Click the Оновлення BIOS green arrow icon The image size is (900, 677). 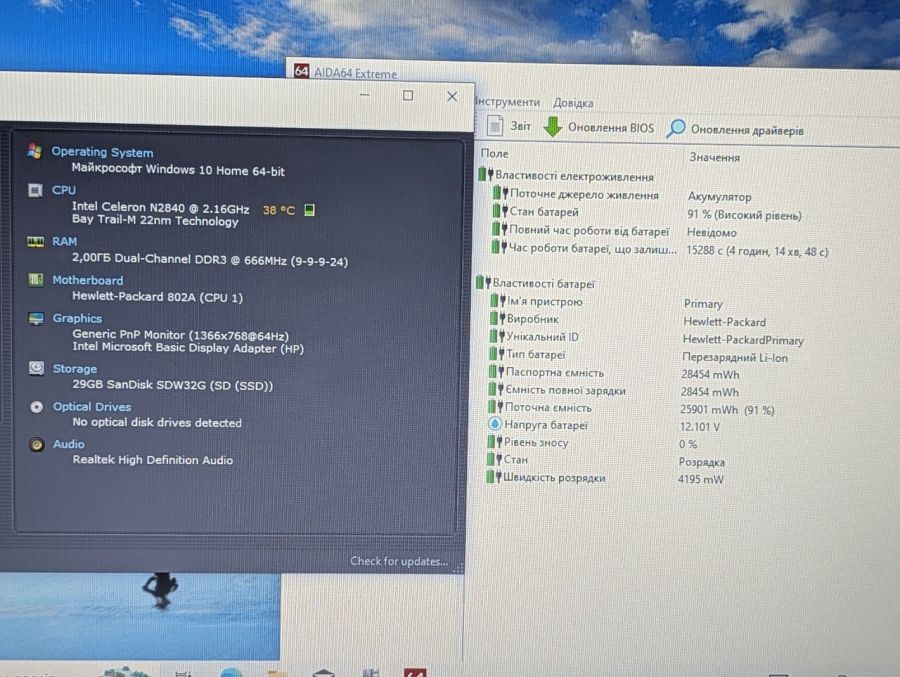click(x=552, y=127)
